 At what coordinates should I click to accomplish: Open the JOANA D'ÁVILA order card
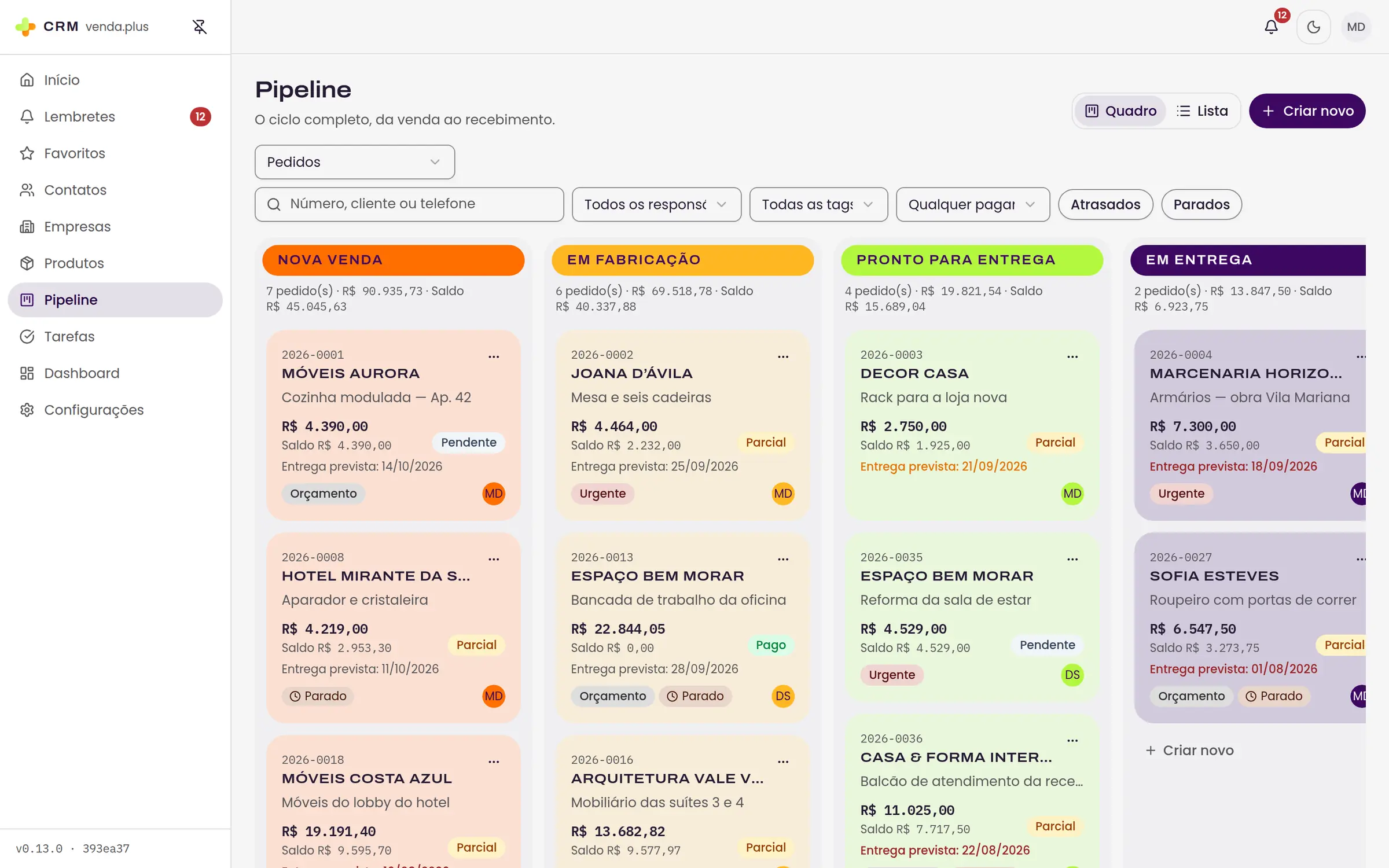point(683,425)
